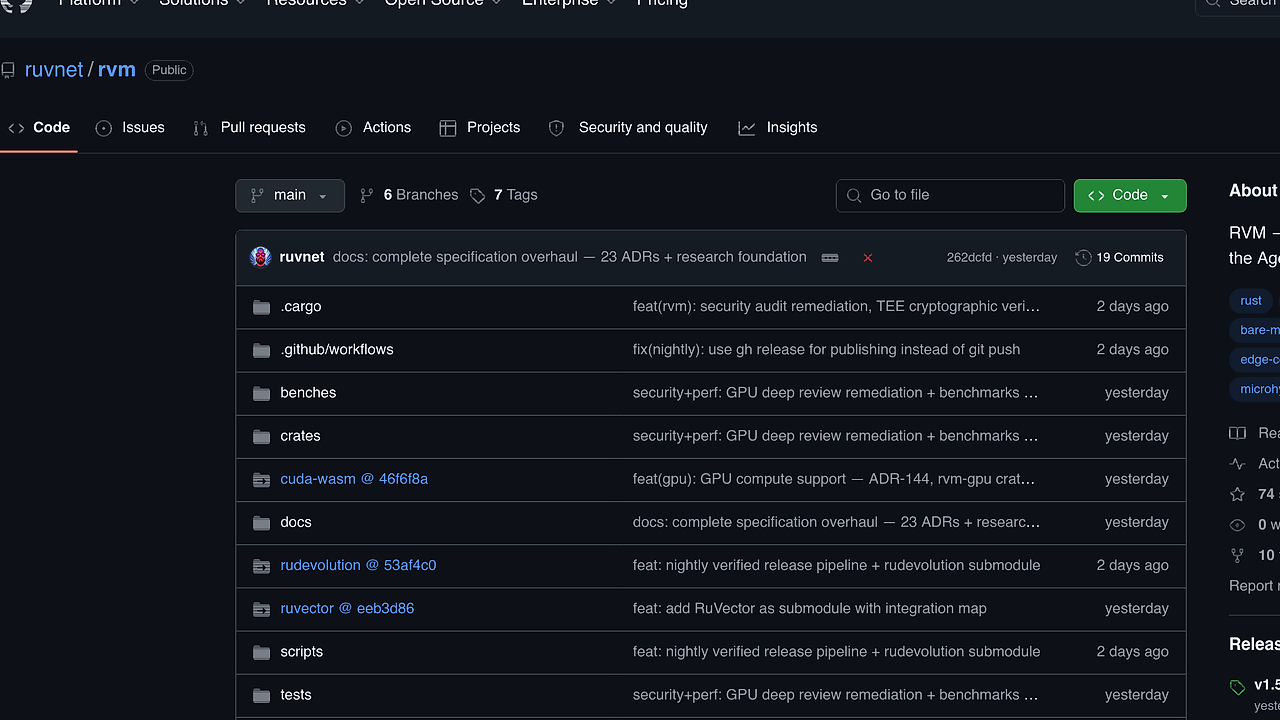Open the ruvnet owner link in the header
This screenshot has width=1280, height=720.
click(54, 70)
